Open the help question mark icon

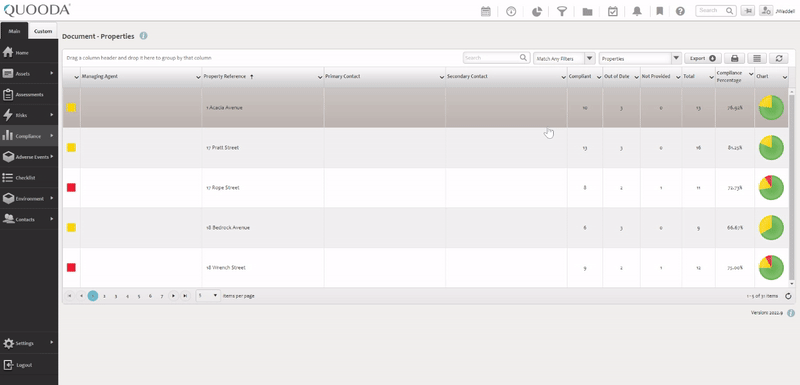(x=680, y=11)
